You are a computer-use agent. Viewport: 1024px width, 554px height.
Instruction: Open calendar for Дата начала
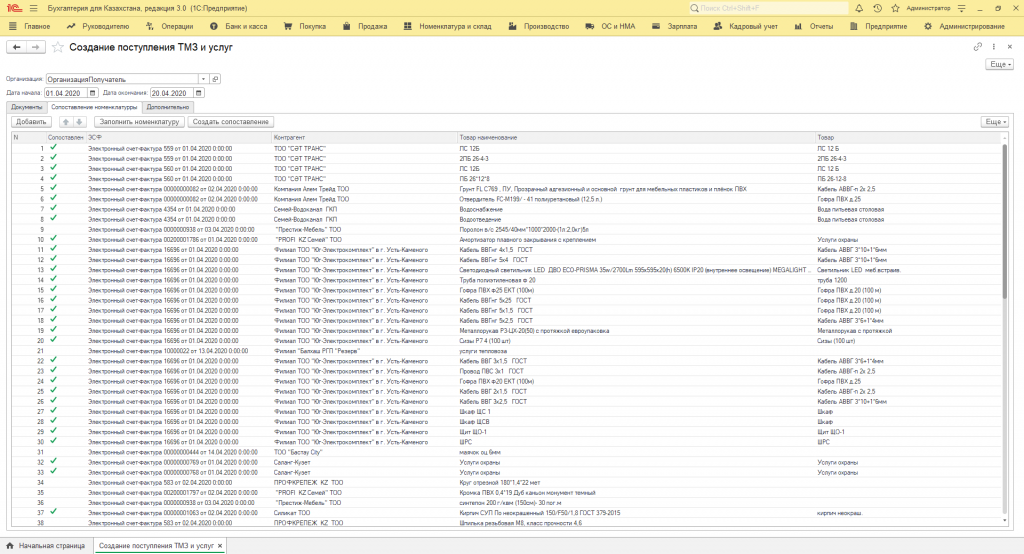[x=93, y=93]
